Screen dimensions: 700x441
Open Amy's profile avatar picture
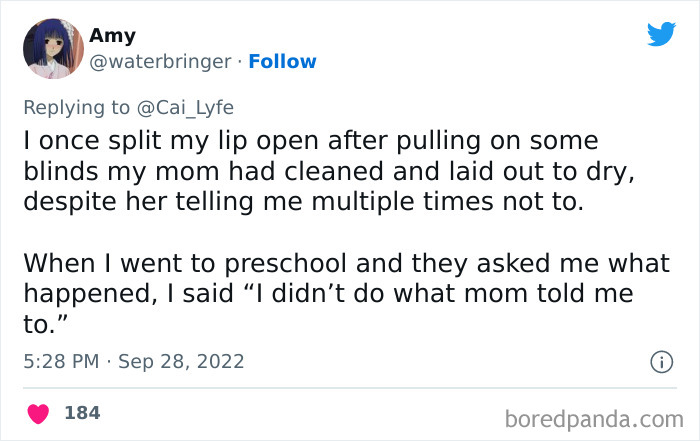click(x=52, y=48)
